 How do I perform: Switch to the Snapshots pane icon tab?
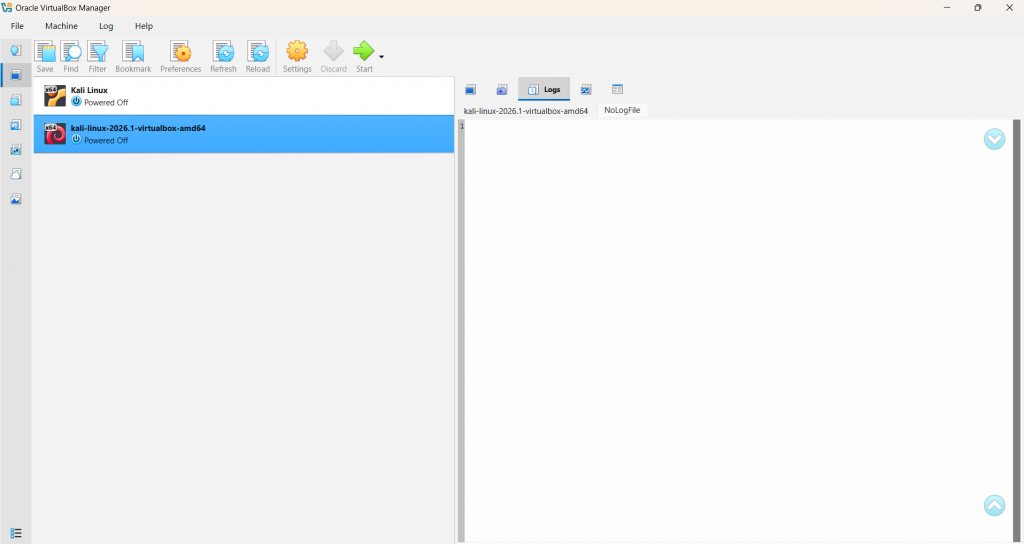click(x=502, y=89)
